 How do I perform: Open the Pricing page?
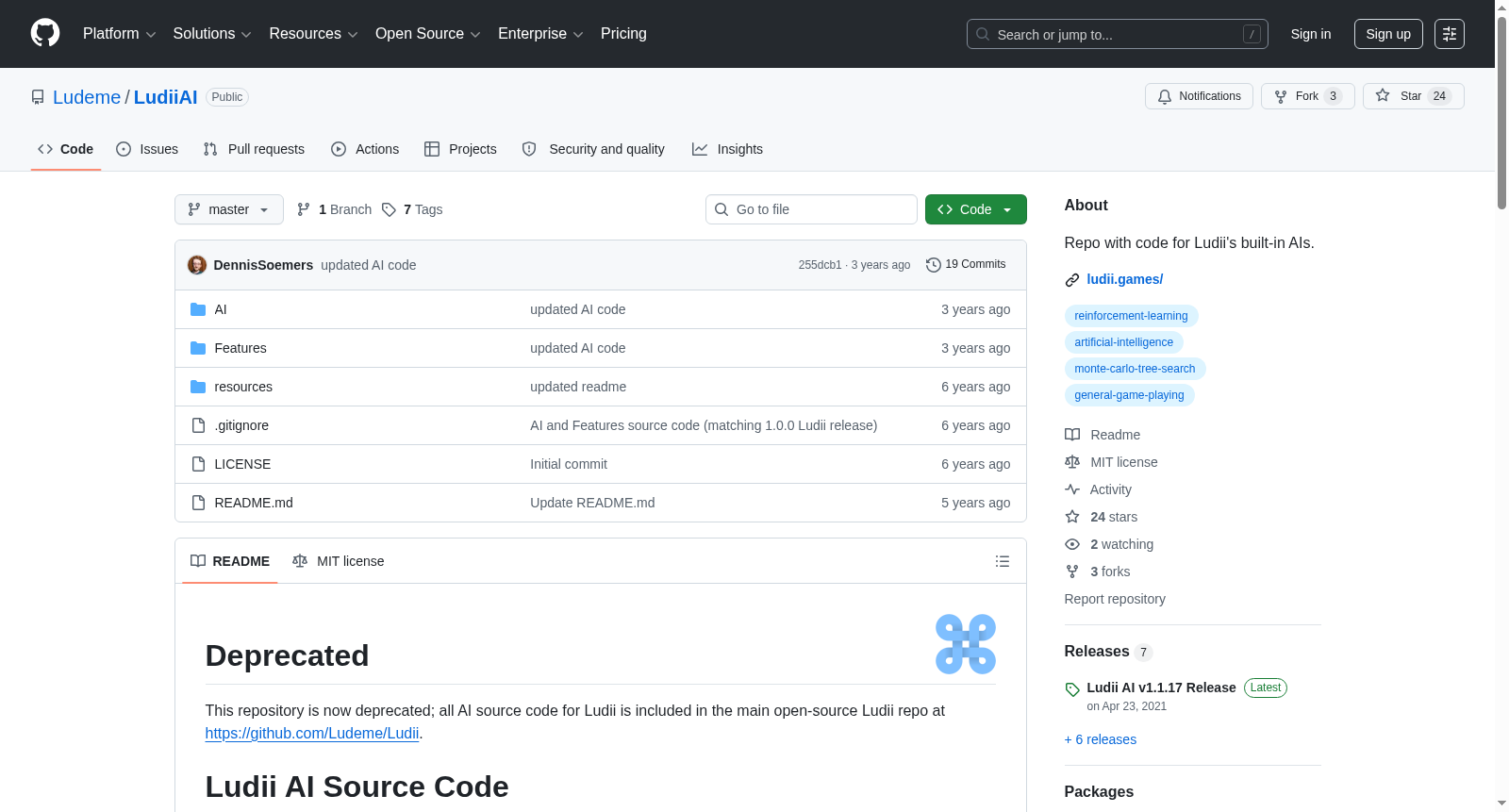tap(623, 34)
